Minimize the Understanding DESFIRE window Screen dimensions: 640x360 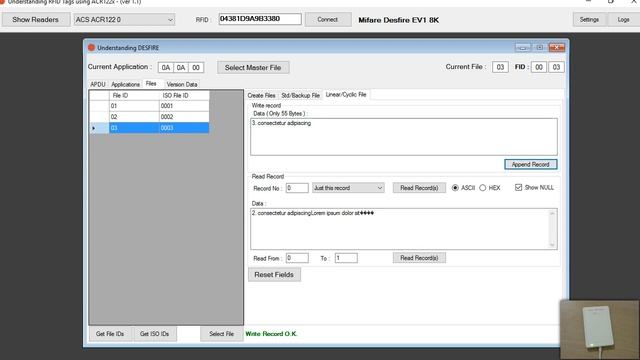coord(522,47)
